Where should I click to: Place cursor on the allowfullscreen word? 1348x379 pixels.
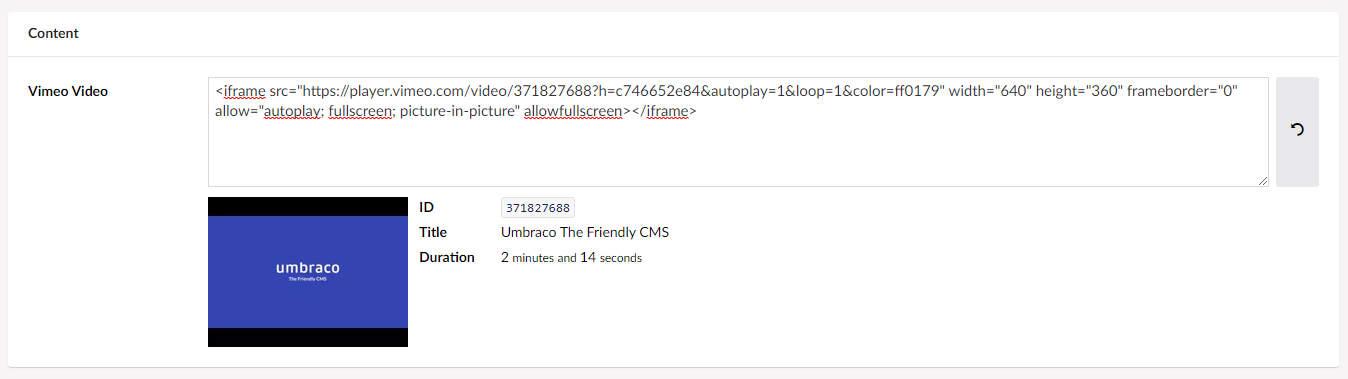[x=573, y=111]
